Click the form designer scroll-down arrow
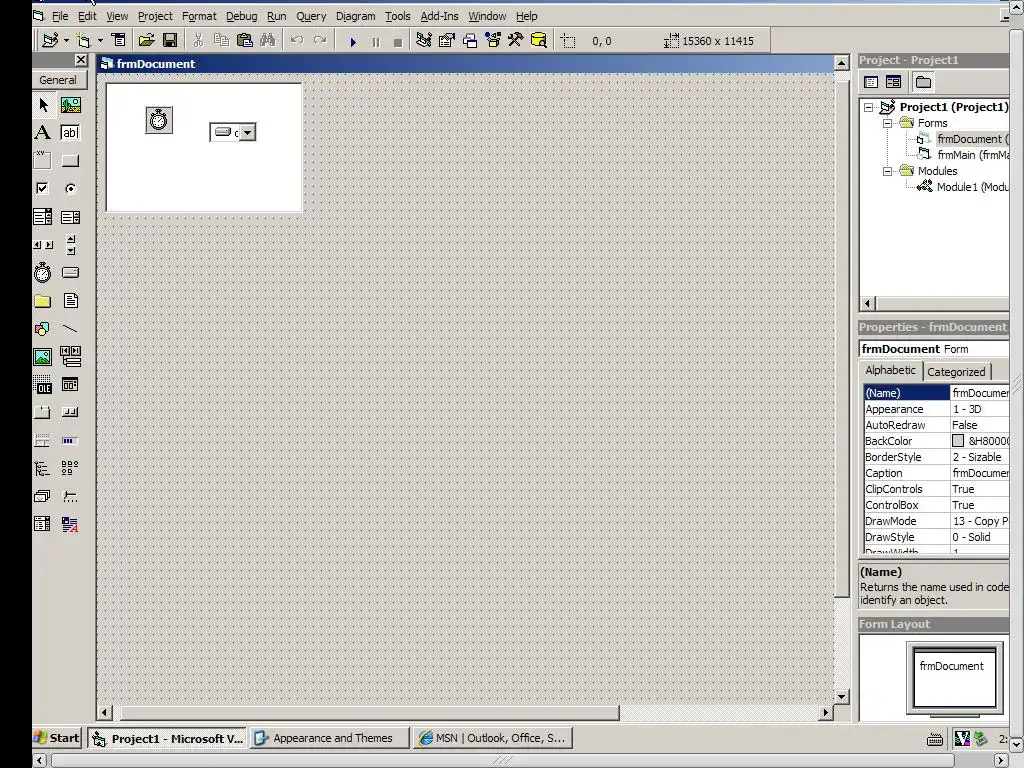This screenshot has height=768, width=1024. click(841, 696)
